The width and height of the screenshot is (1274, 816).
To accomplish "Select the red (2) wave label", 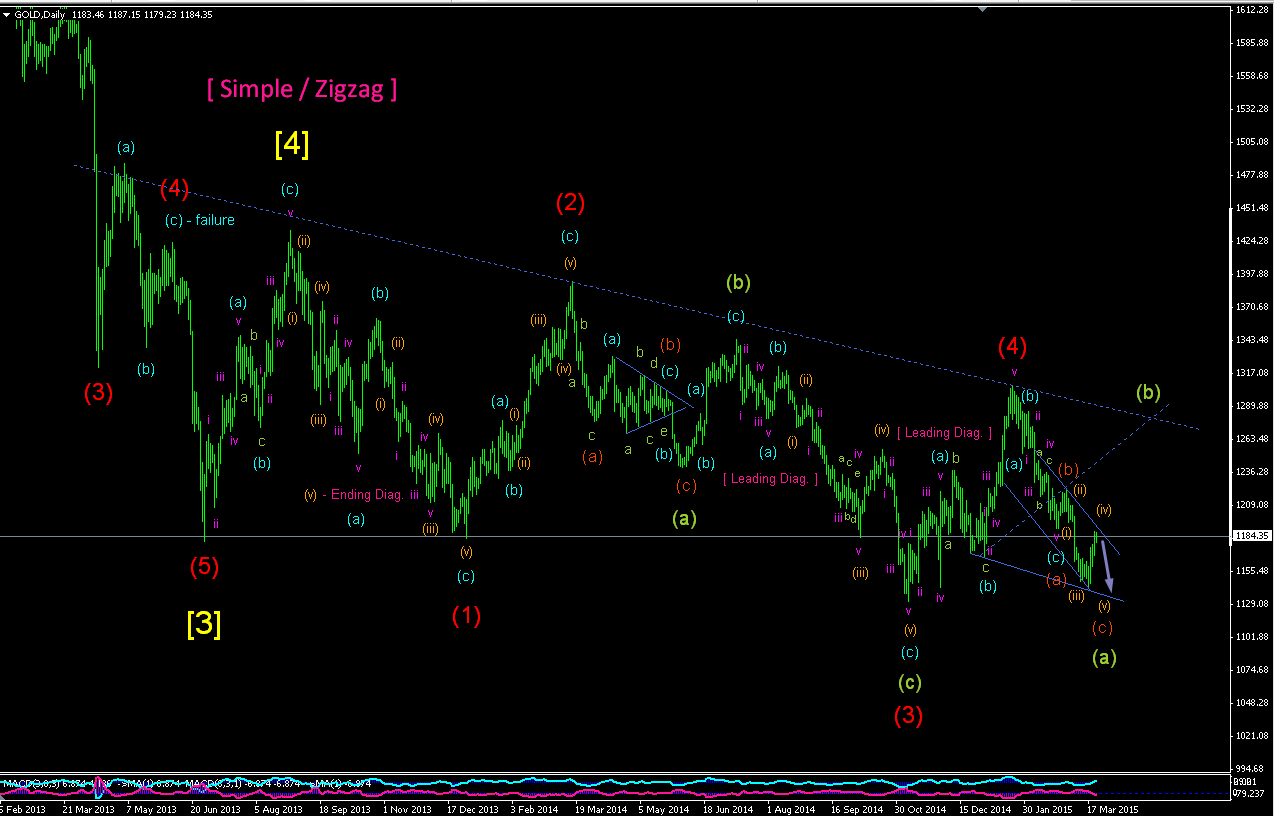I will [570, 203].
